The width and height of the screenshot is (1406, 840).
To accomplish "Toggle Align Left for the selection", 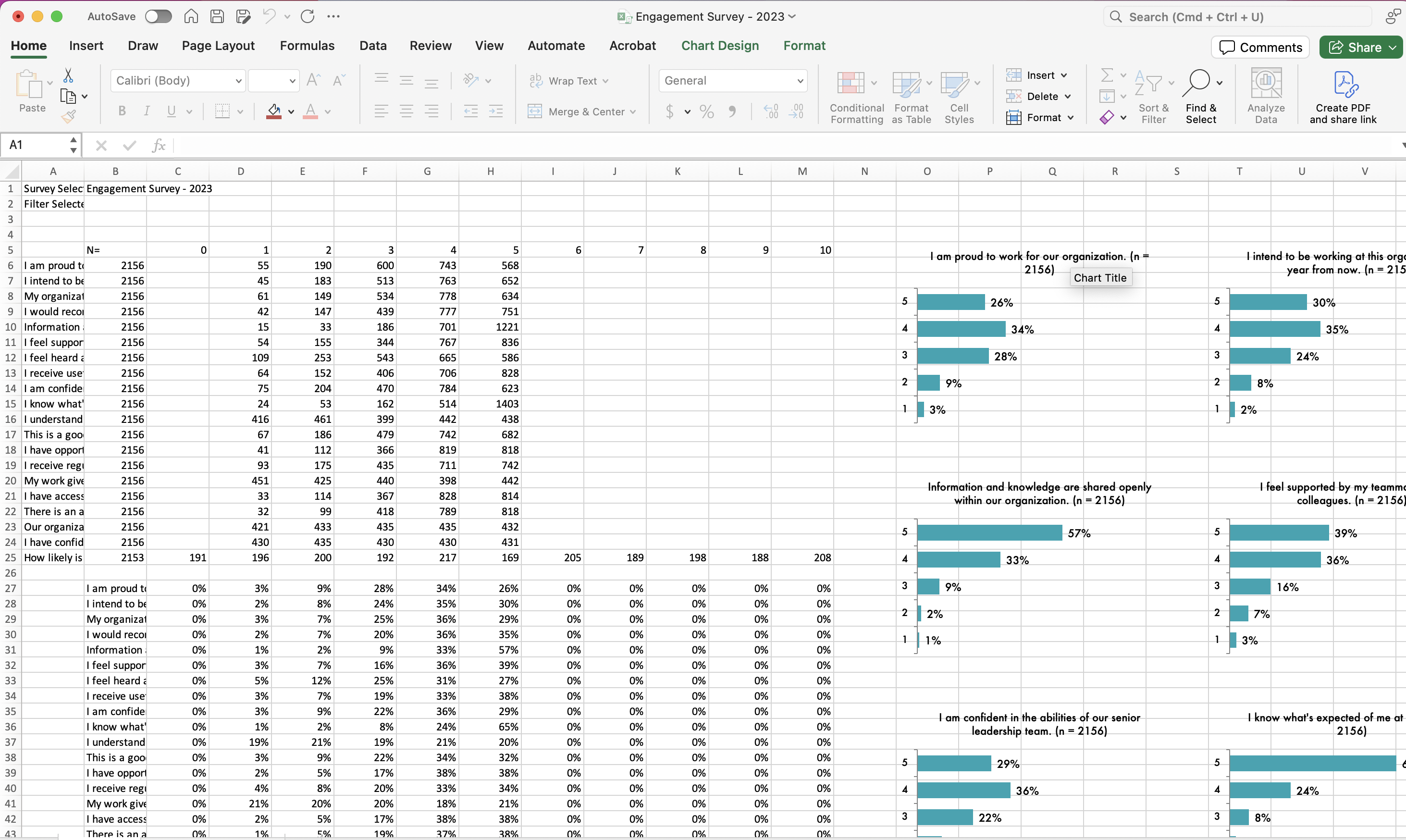I will coord(382,111).
